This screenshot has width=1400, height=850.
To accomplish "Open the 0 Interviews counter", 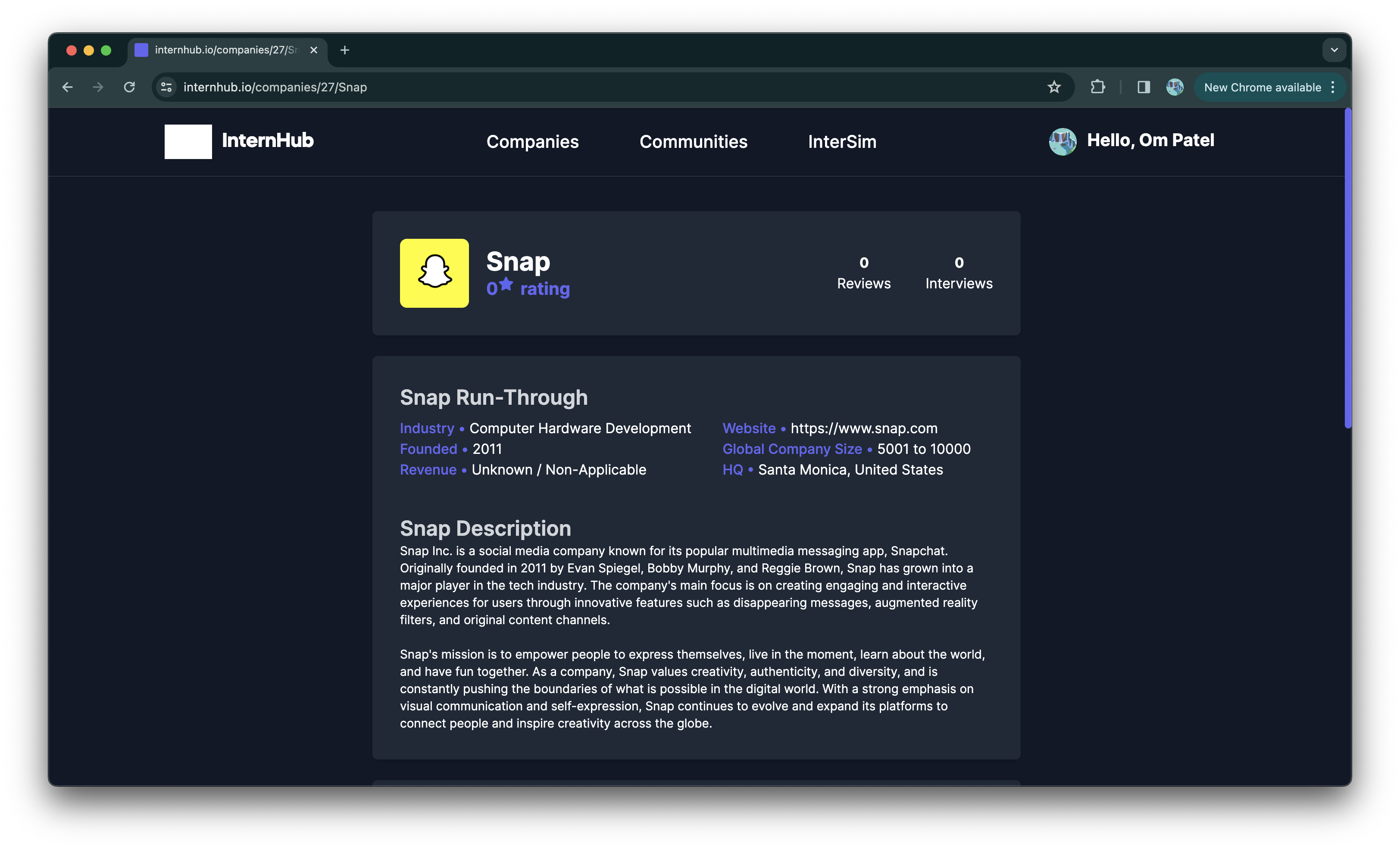I will [959, 273].
